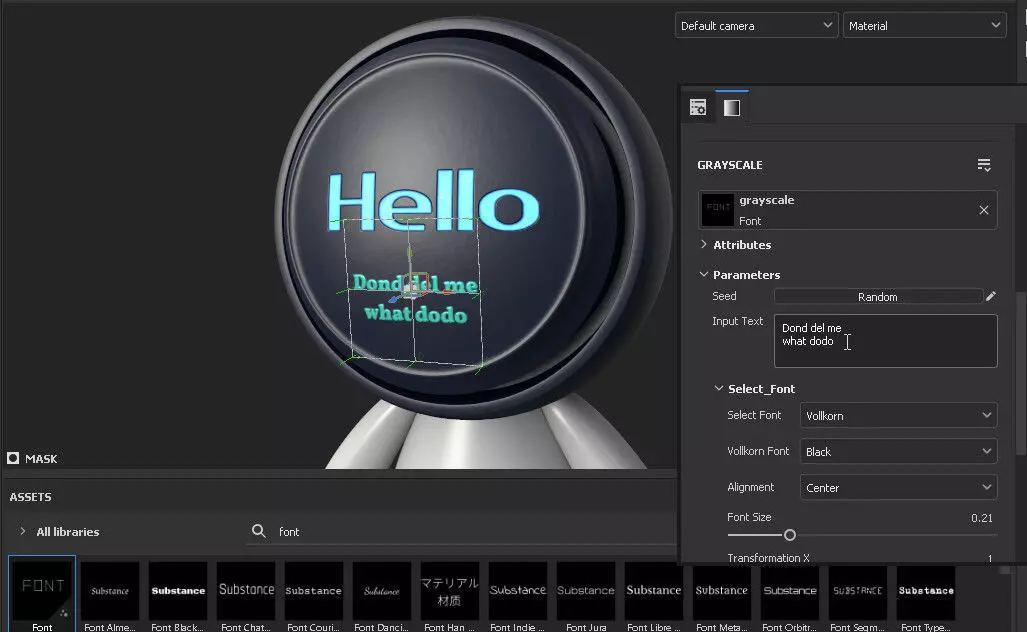Click the Font Size slider handle

(x=790, y=535)
